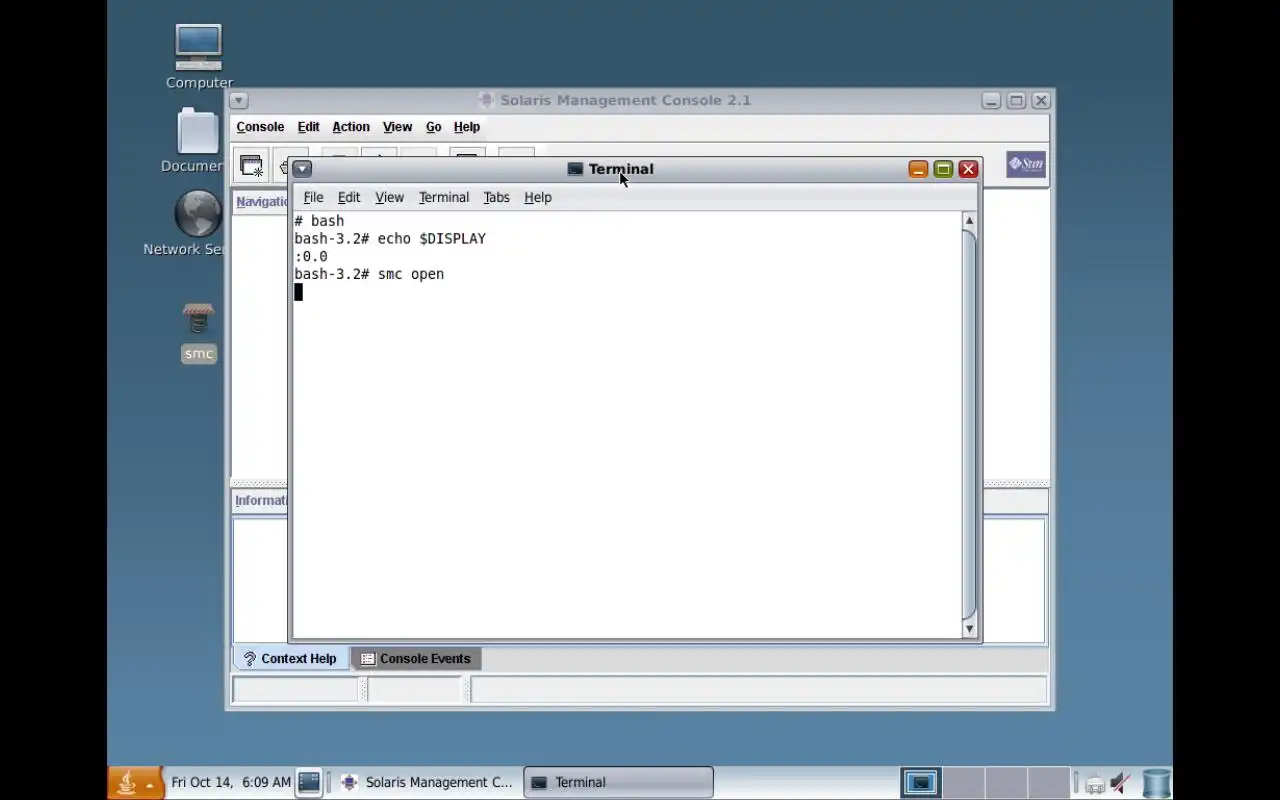Click the Terminal taskbar button
The image size is (1280, 800).
(x=619, y=783)
